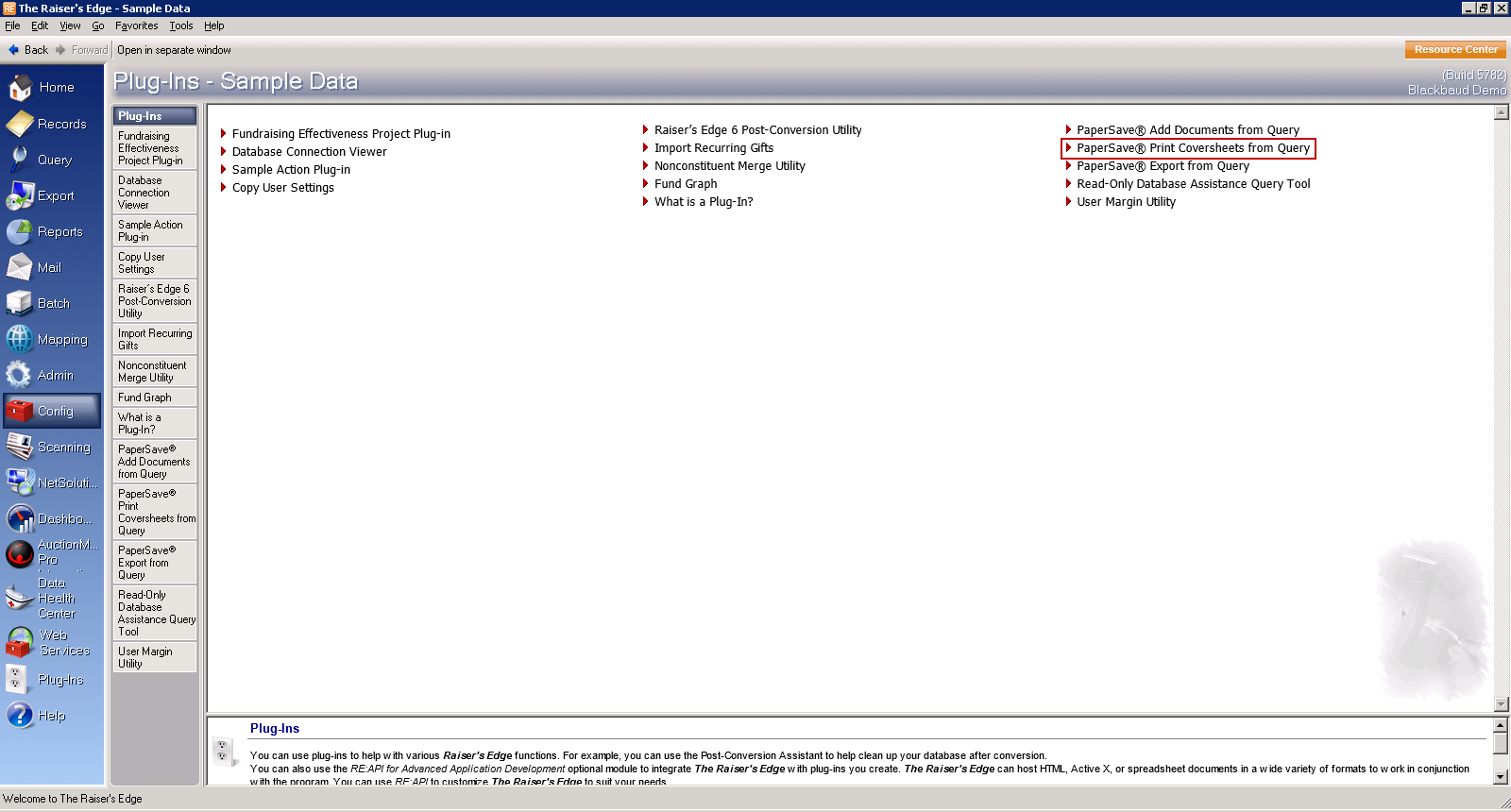Open Nonconstituent Merge Utility link

click(729, 166)
